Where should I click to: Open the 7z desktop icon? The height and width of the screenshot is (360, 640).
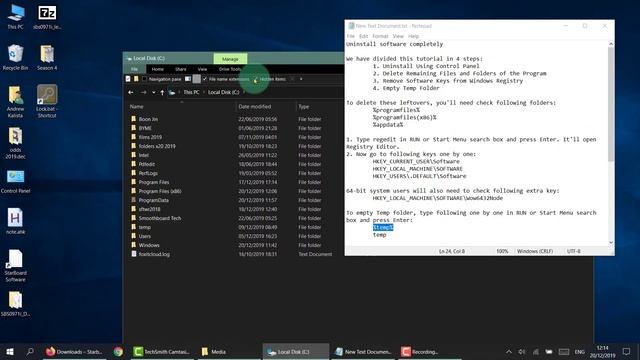pyautogui.click(x=47, y=16)
